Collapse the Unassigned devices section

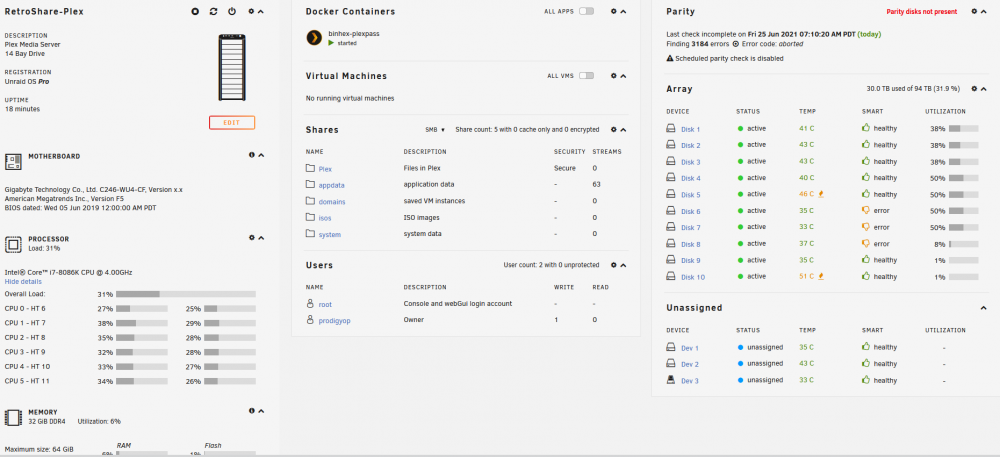pos(983,308)
